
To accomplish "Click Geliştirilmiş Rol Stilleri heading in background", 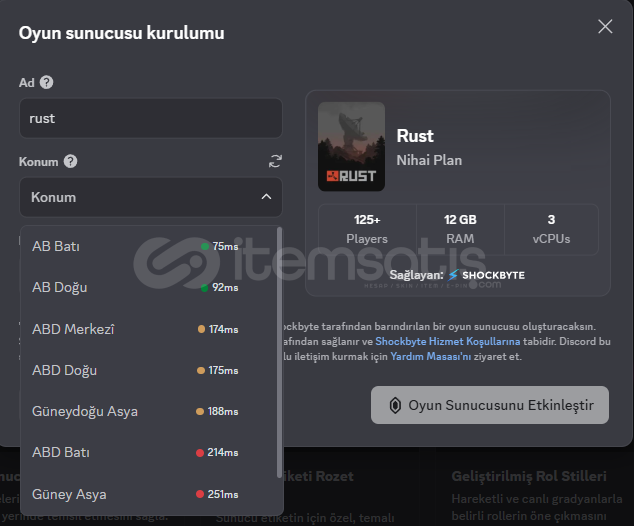I will pyautogui.click(x=529, y=476).
